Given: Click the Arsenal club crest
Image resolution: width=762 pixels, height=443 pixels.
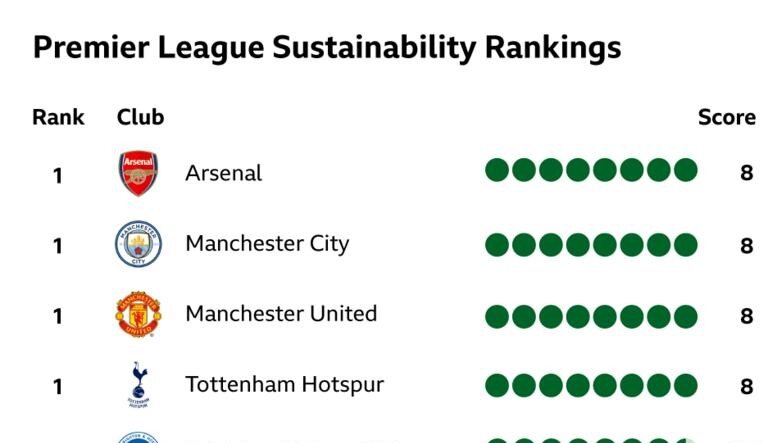Looking at the screenshot, I should click(x=139, y=173).
